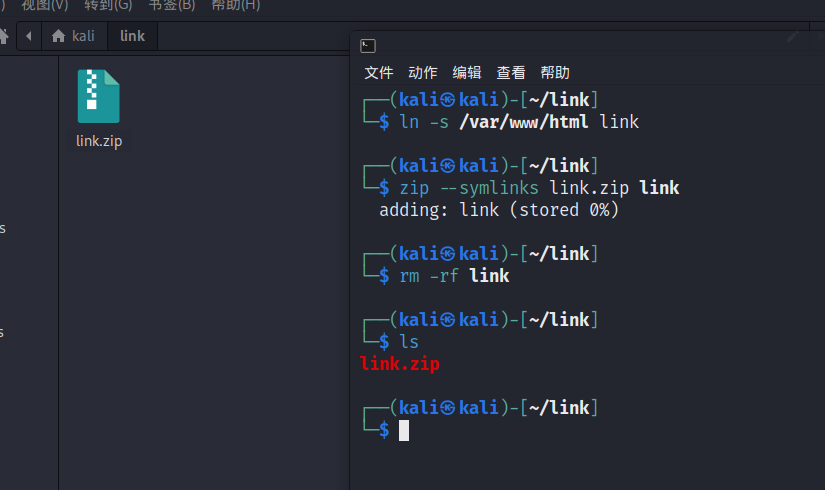
Task: Open the 书签(B) menu in file manager
Action: (172, 5)
